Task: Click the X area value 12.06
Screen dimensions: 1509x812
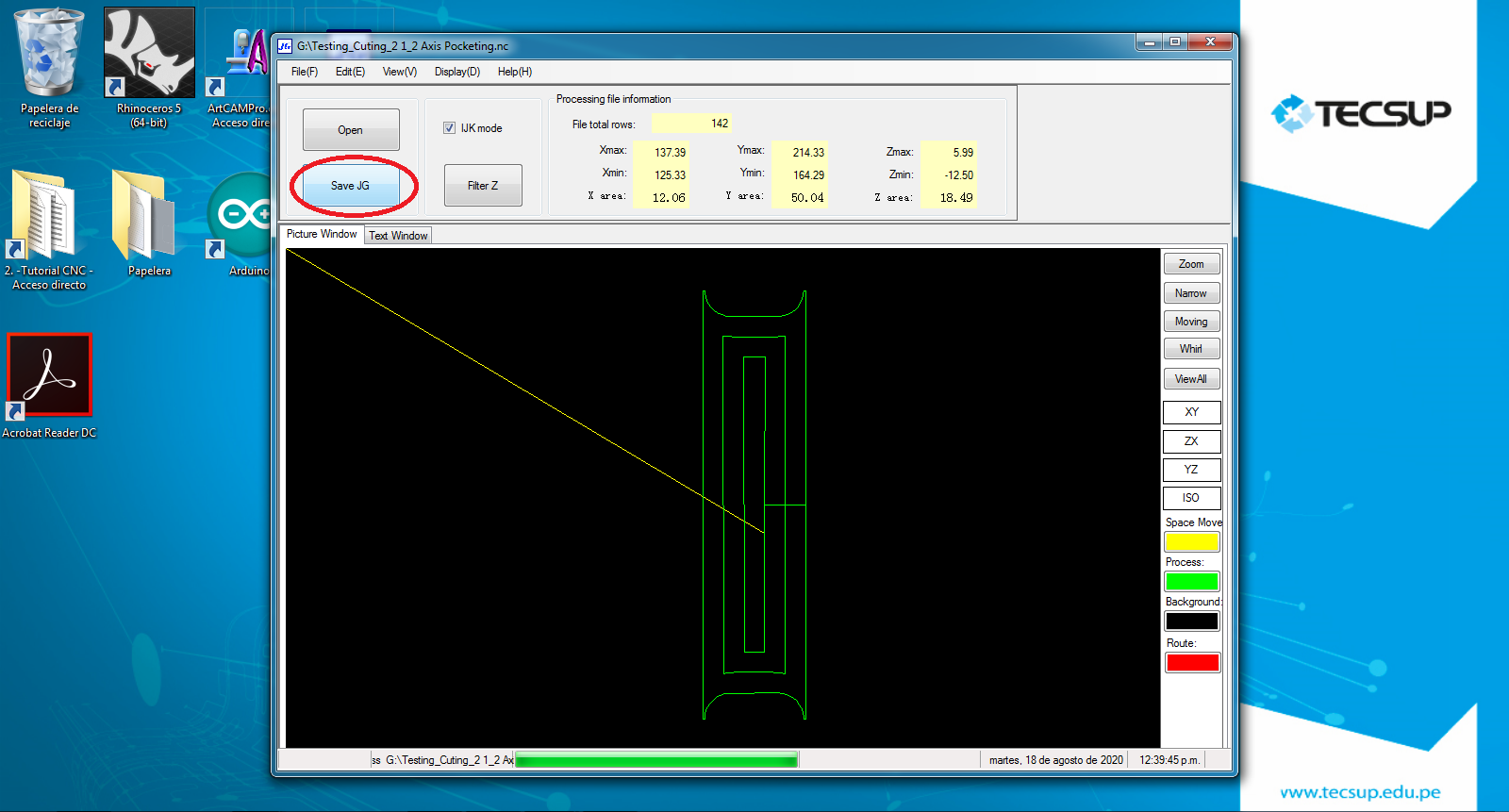Action: tap(660, 198)
